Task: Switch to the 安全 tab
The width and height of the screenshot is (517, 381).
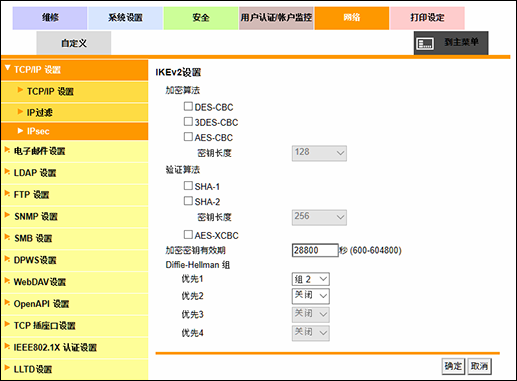Action: tap(201, 18)
